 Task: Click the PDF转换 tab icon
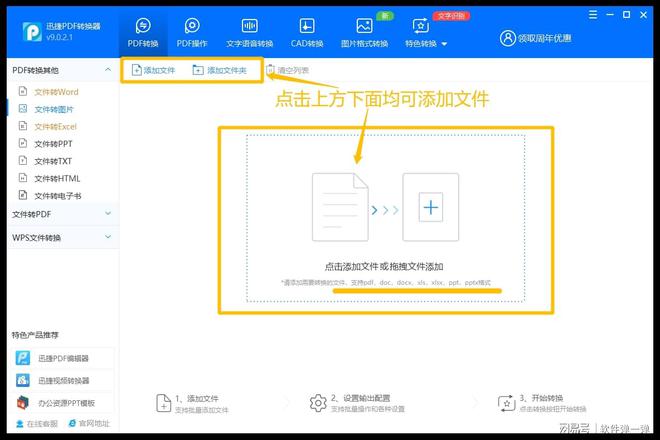(x=143, y=26)
